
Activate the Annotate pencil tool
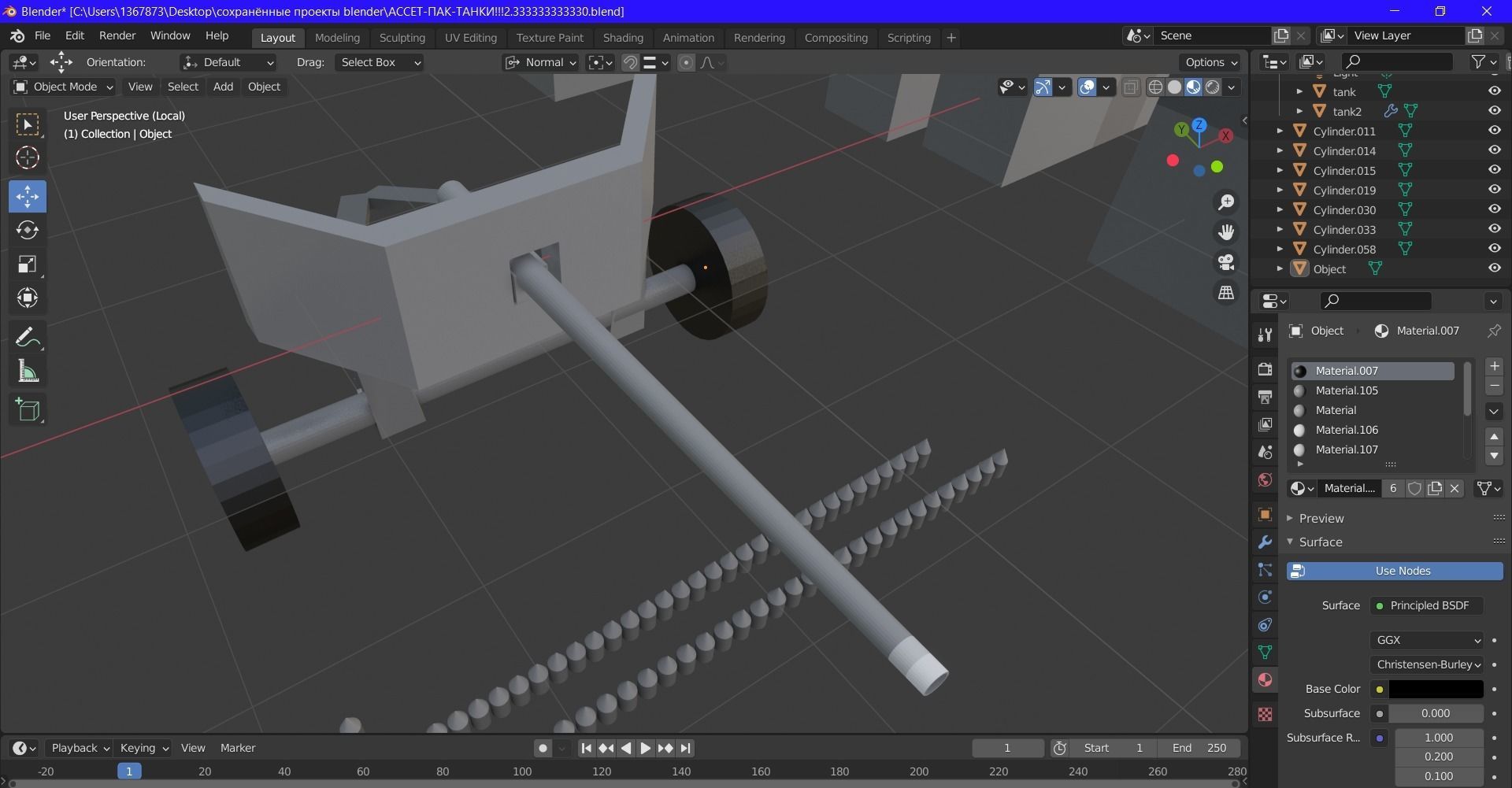pos(28,338)
